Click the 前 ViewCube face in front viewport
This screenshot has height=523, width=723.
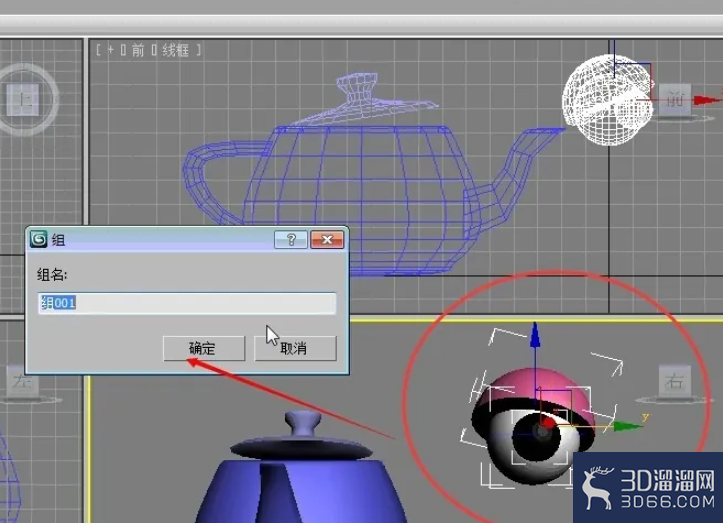pos(675,100)
